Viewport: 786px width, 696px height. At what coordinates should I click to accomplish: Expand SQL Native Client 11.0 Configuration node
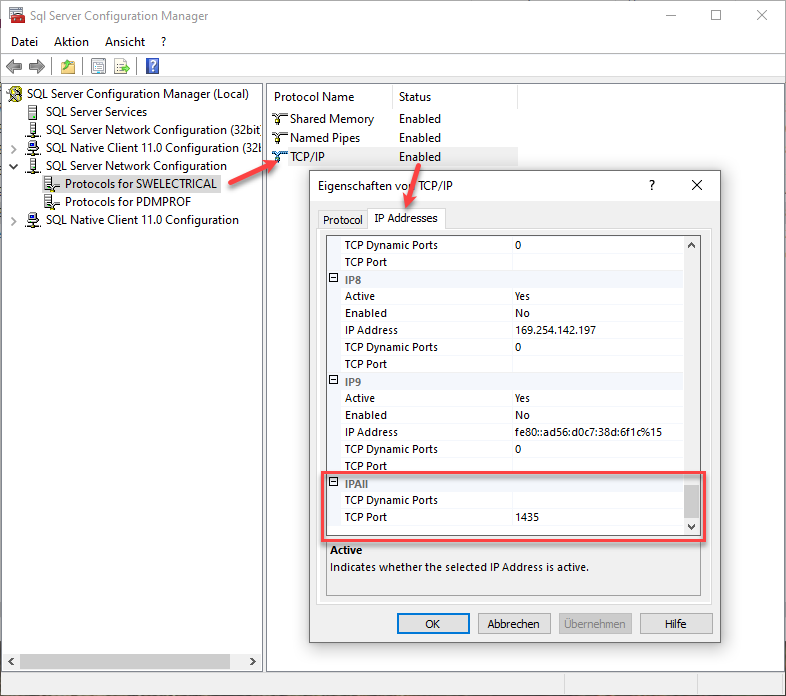(14, 220)
